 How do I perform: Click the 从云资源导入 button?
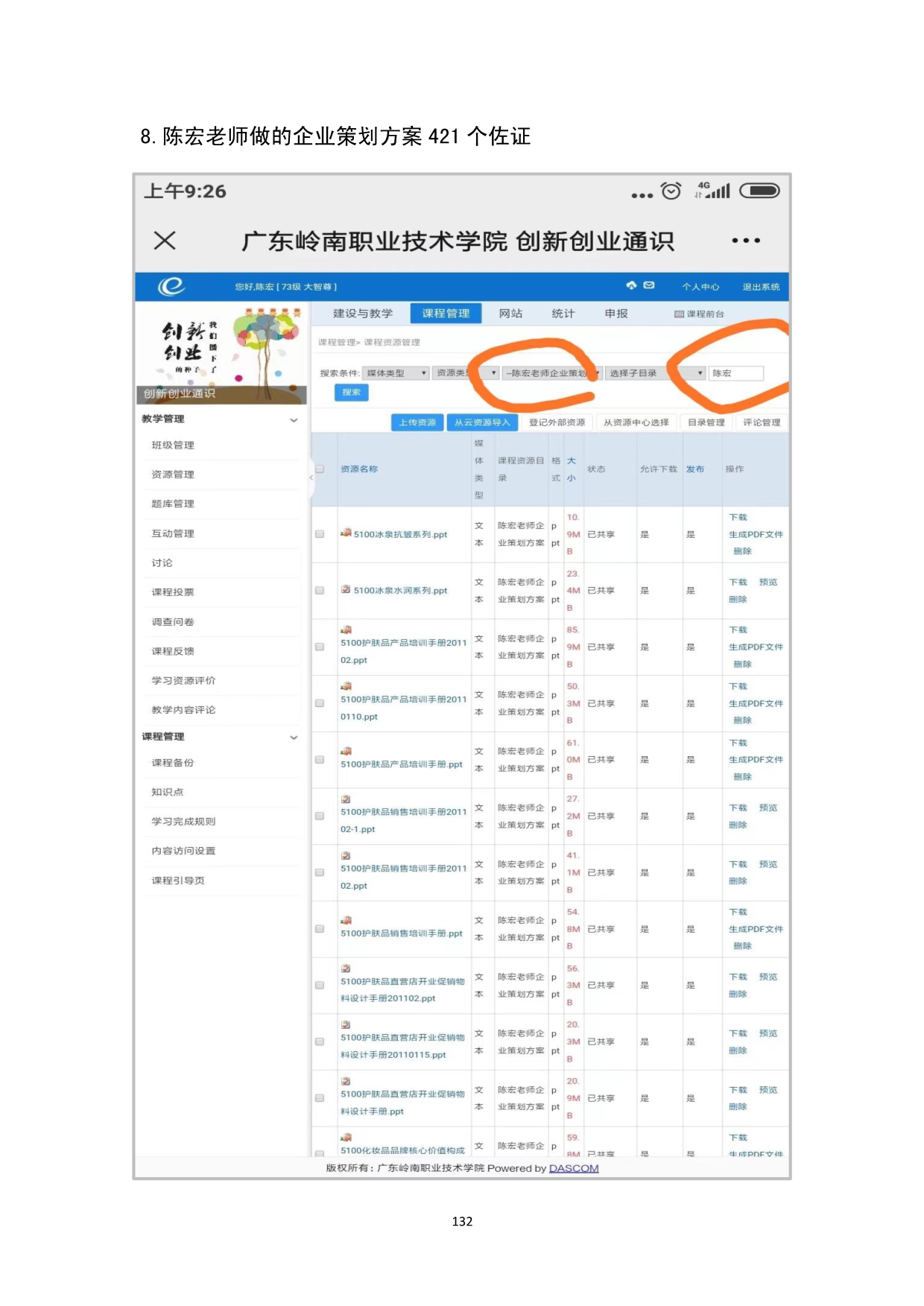482,422
